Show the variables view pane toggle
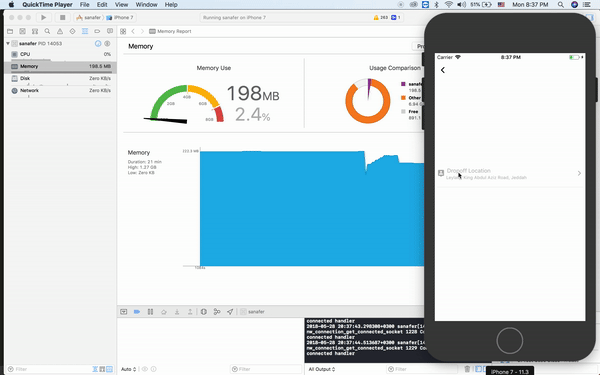 point(479,369)
